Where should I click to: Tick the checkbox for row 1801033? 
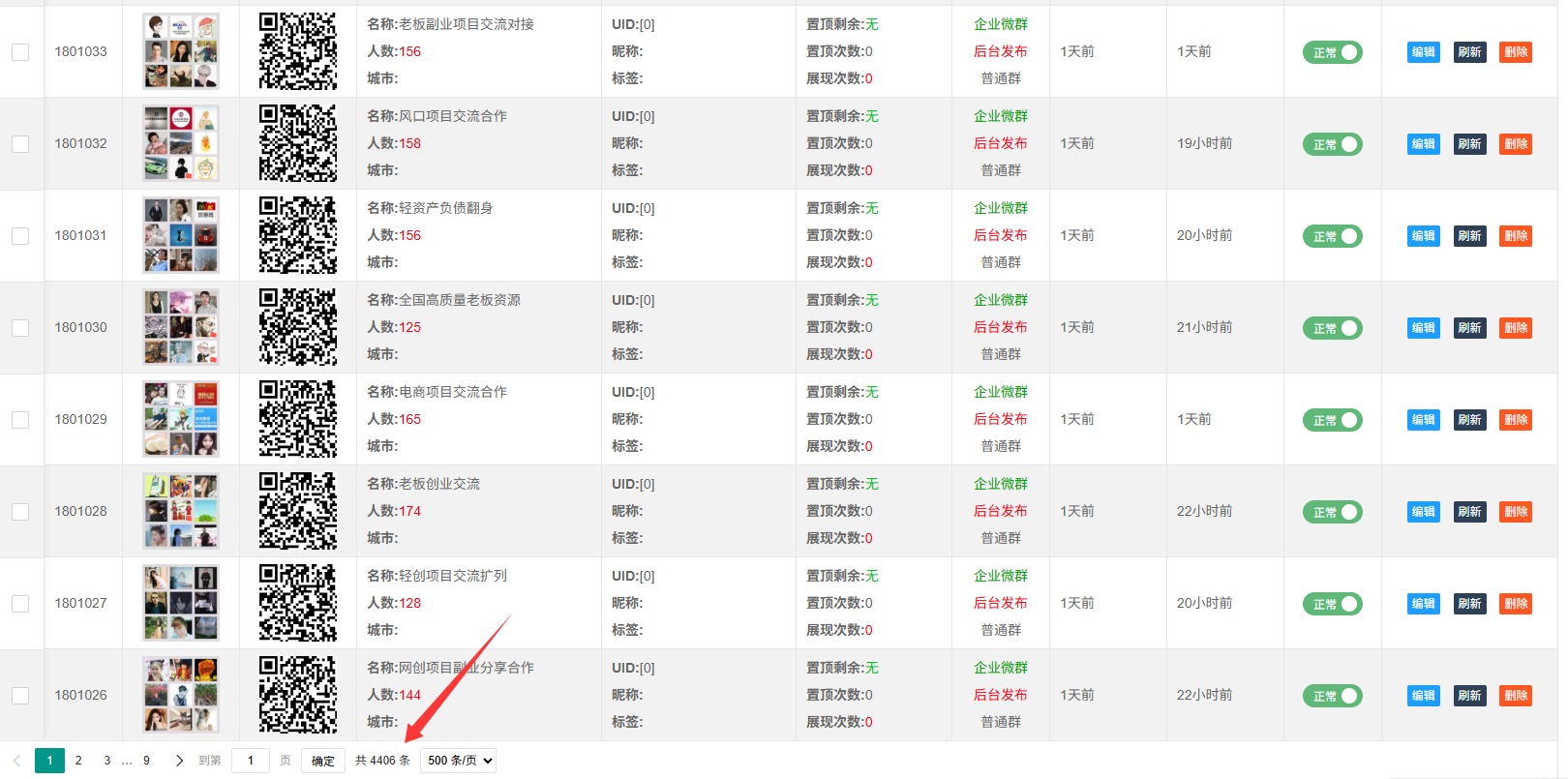tap(20, 52)
